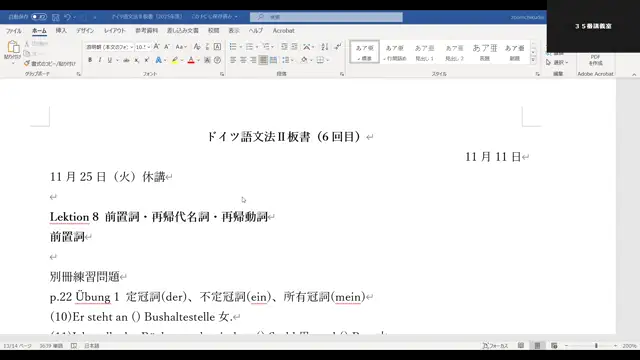Click the character border (囲み線) icon
The height and width of the screenshot is (360, 640).
pos(217,47)
